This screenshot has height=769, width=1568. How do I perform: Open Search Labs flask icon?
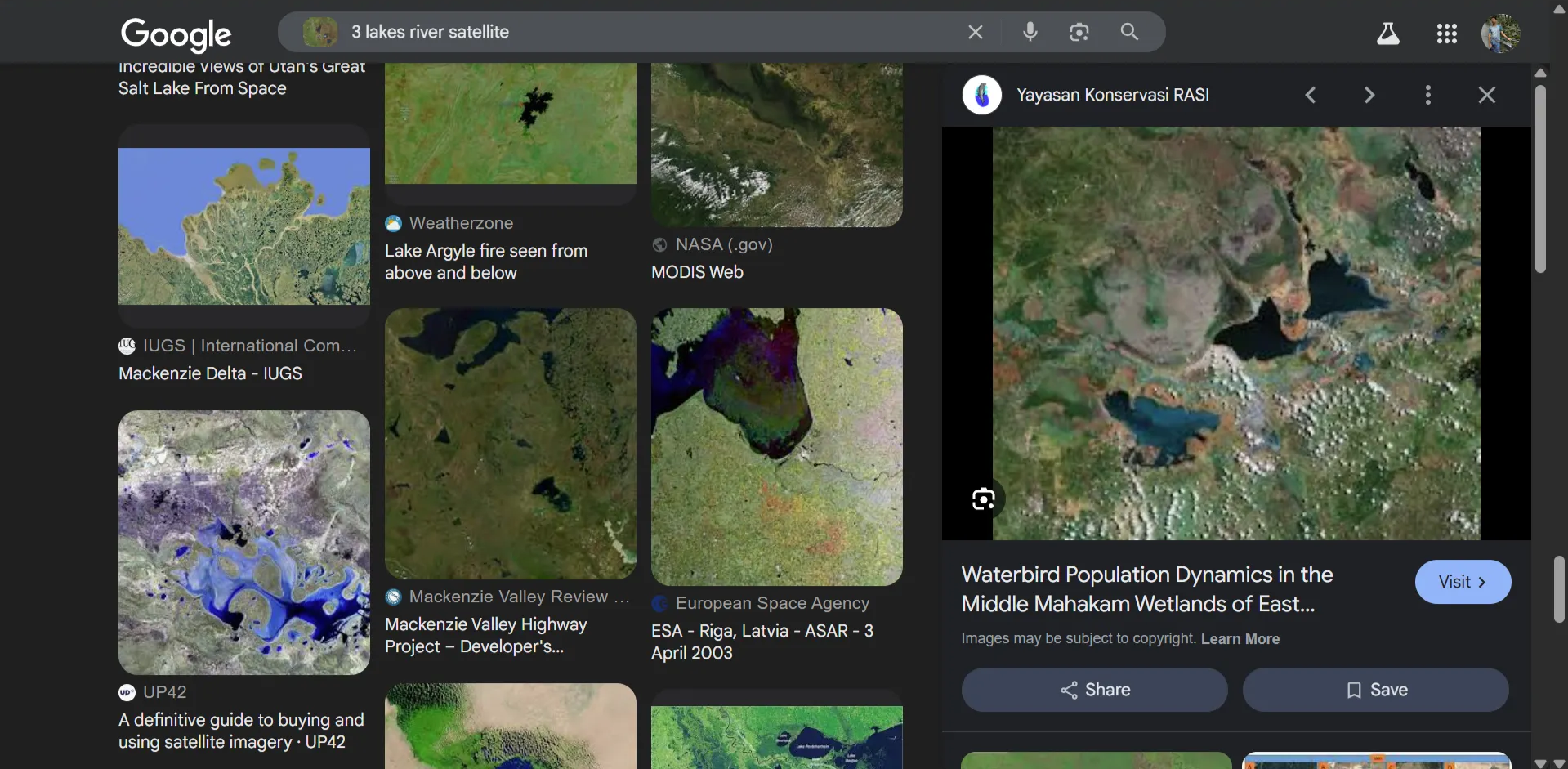coord(1387,34)
